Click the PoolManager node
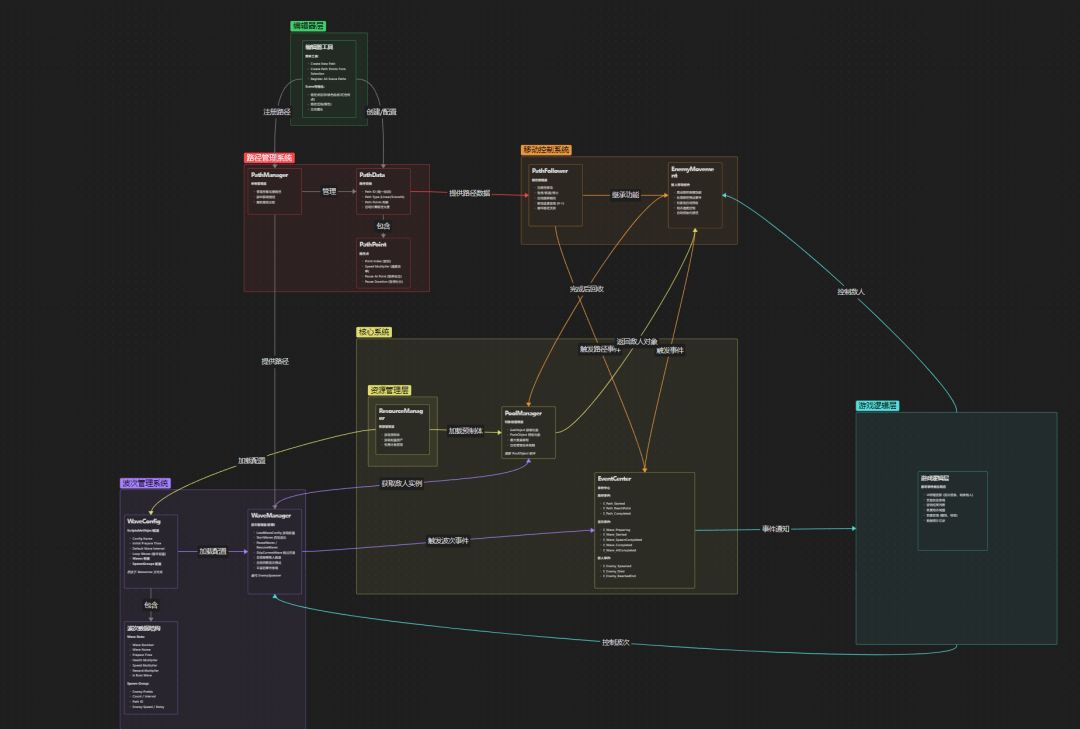The height and width of the screenshot is (729, 1080). click(x=528, y=433)
